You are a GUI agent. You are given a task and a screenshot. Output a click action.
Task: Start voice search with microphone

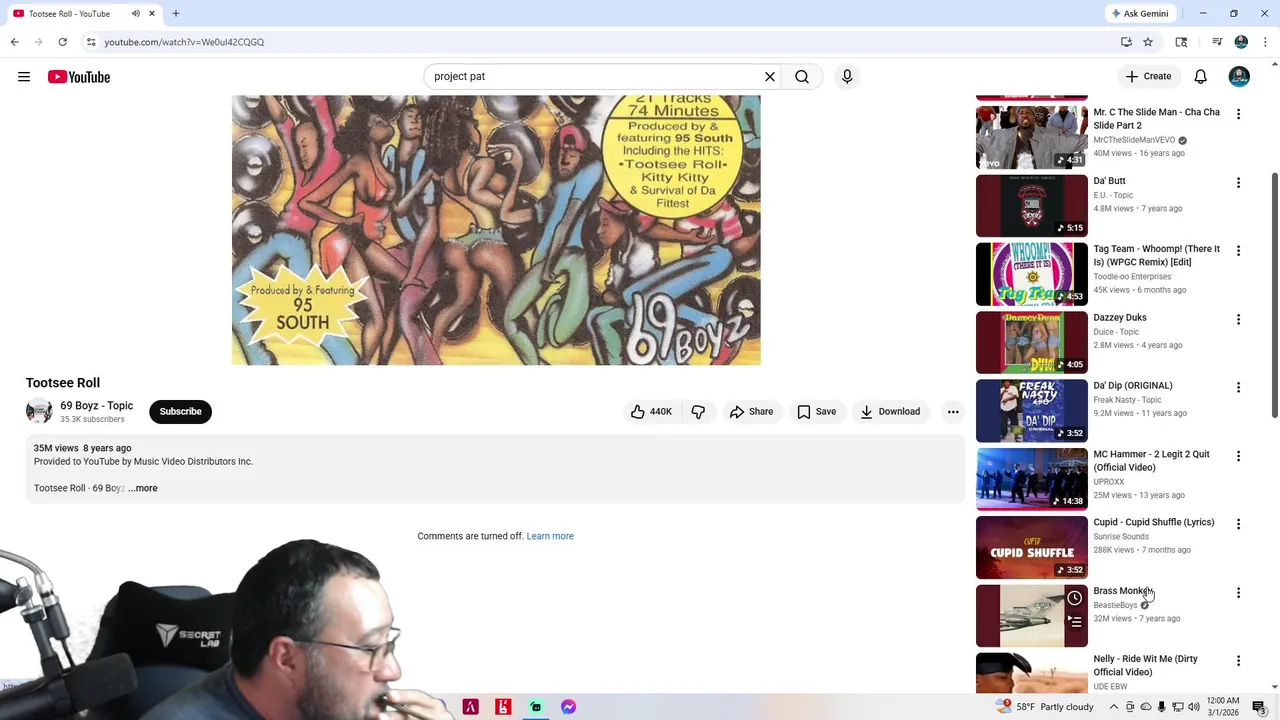[847, 77]
